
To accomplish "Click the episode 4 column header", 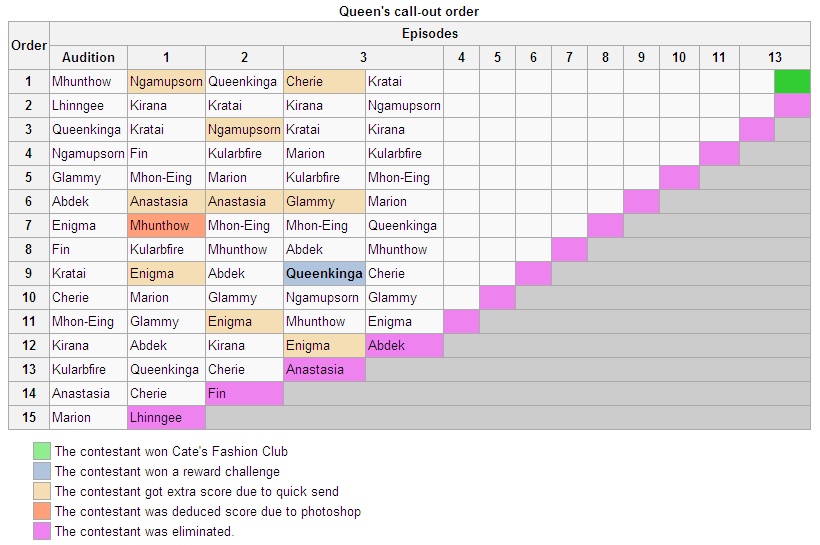I will [461, 57].
